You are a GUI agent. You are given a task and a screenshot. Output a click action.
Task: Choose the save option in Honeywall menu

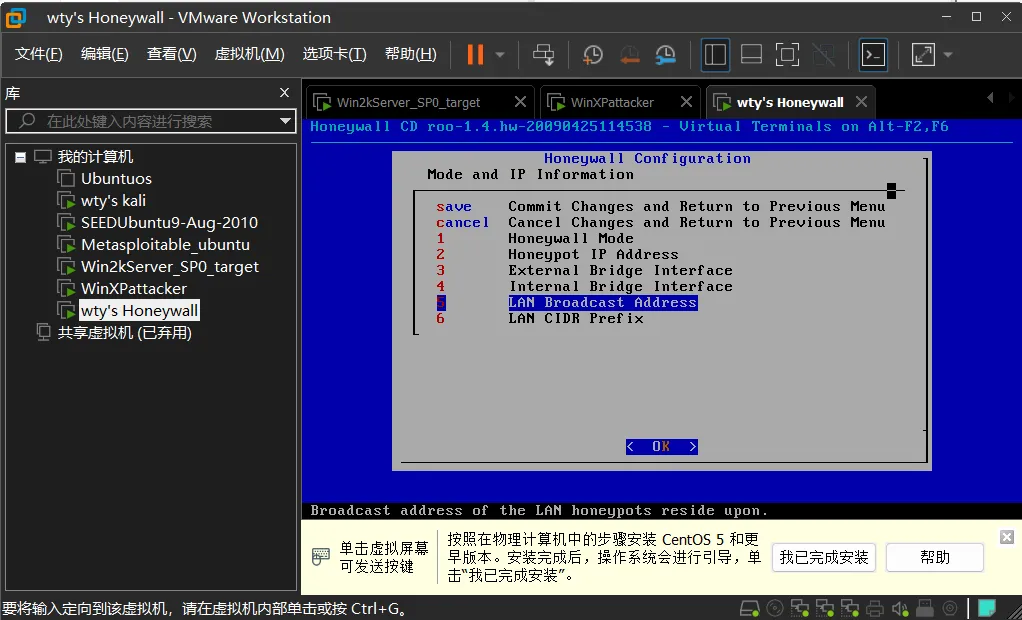(x=454, y=207)
